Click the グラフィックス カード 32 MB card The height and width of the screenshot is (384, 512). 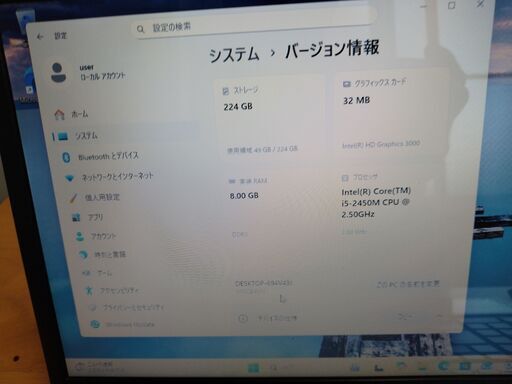click(x=390, y=113)
